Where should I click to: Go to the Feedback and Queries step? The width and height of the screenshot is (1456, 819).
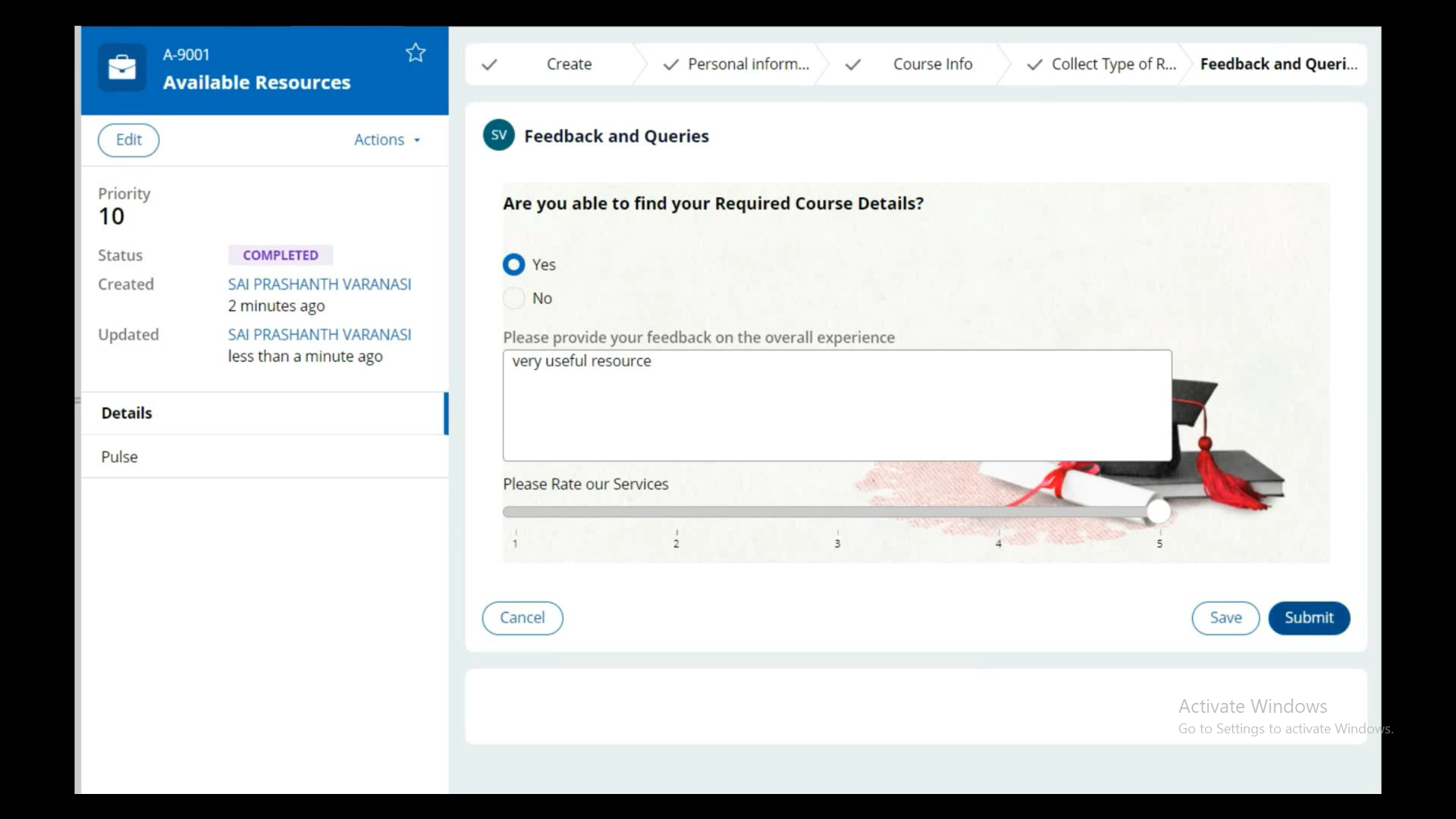click(1278, 64)
